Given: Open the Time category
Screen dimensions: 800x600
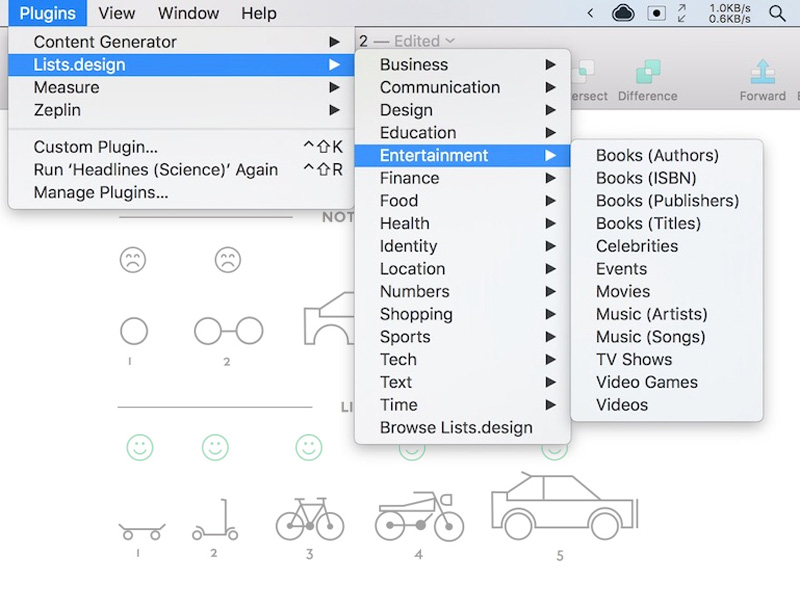Looking at the screenshot, I should pyautogui.click(x=462, y=405).
